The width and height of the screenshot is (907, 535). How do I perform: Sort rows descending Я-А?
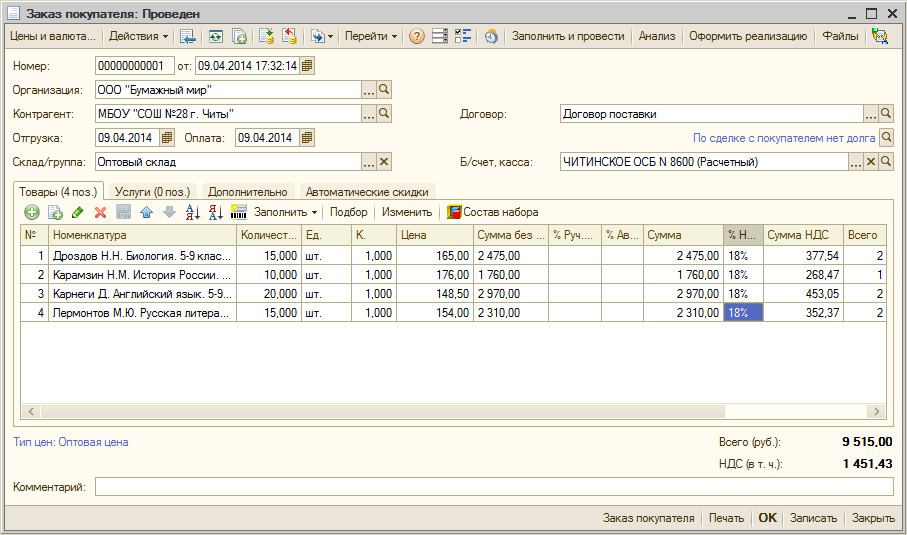[x=216, y=212]
